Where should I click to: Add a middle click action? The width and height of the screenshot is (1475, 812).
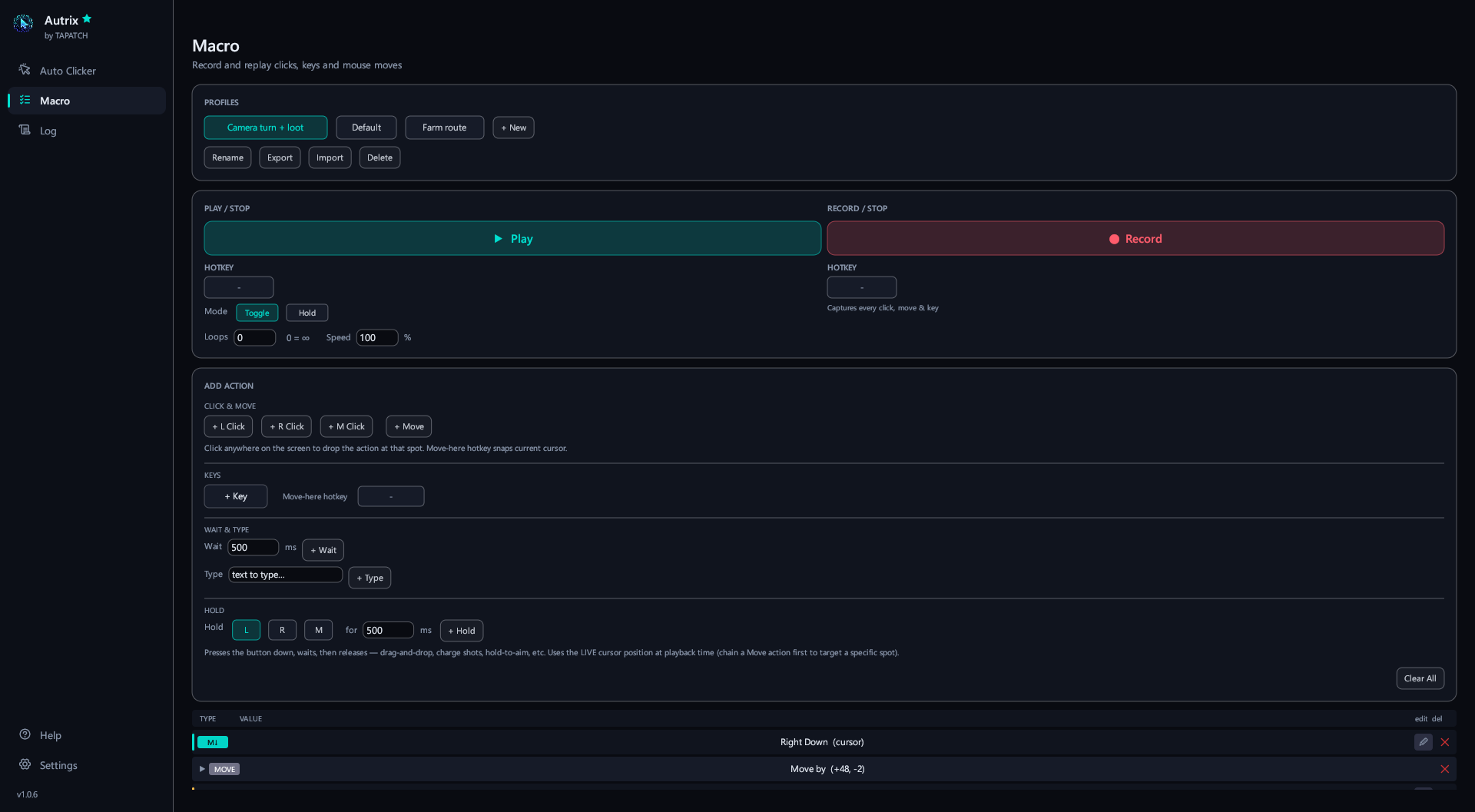[x=346, y=426]
